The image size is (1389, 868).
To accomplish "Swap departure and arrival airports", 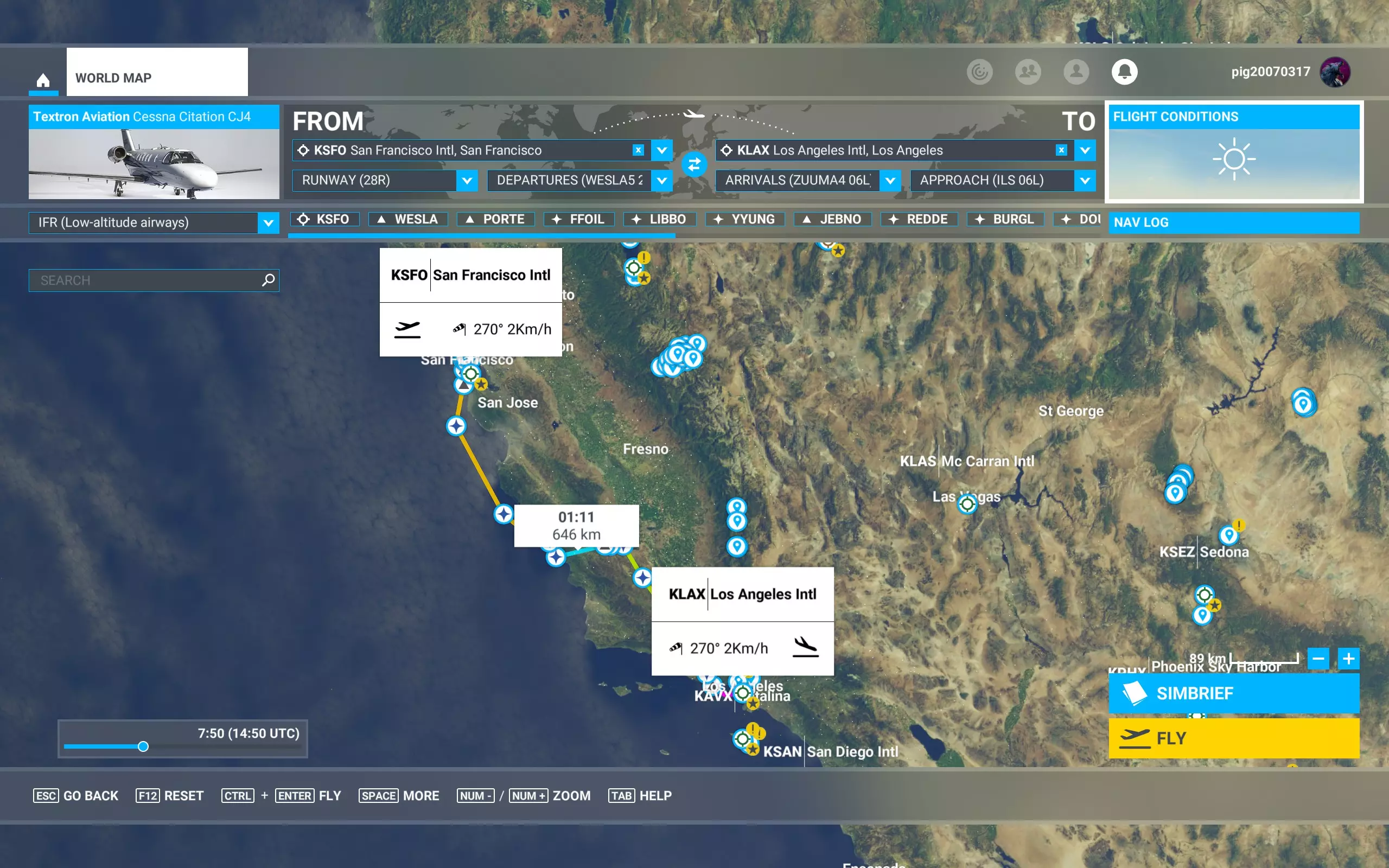I will tap(694, 165).
